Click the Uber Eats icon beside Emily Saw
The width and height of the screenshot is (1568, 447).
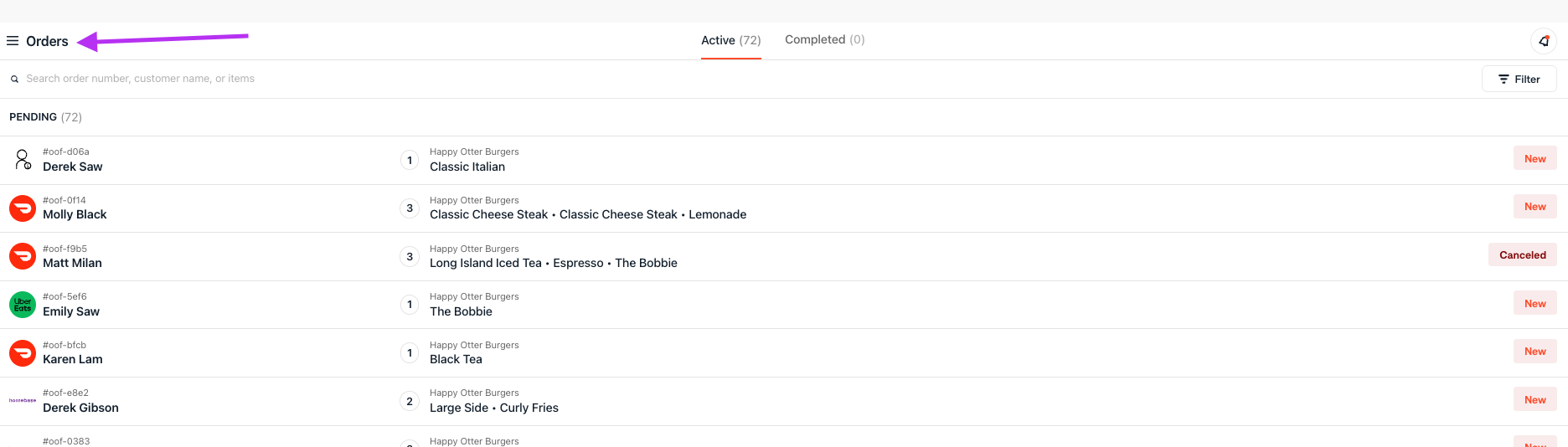pyautogui.click(x=23, y=305)
